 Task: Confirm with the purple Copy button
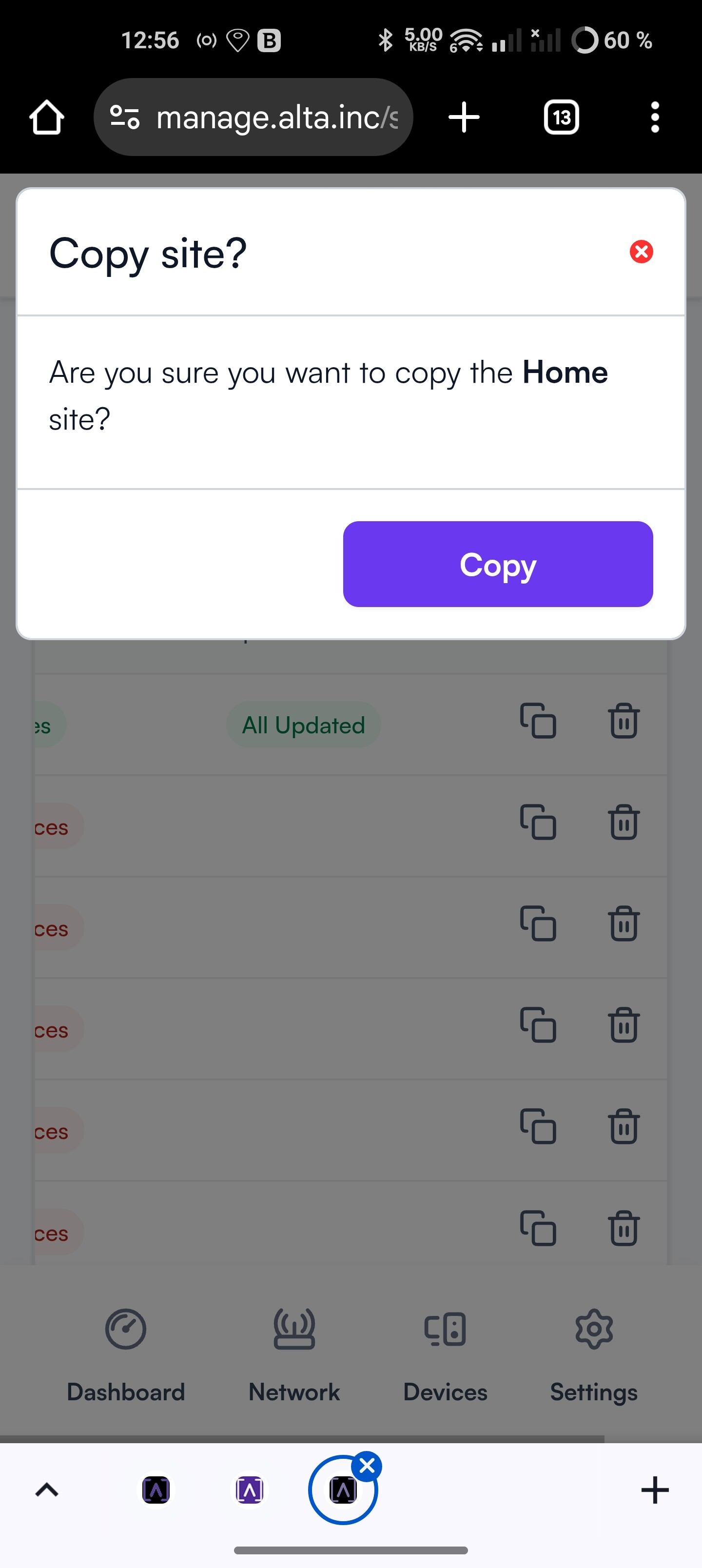click(x=497, y=564)
